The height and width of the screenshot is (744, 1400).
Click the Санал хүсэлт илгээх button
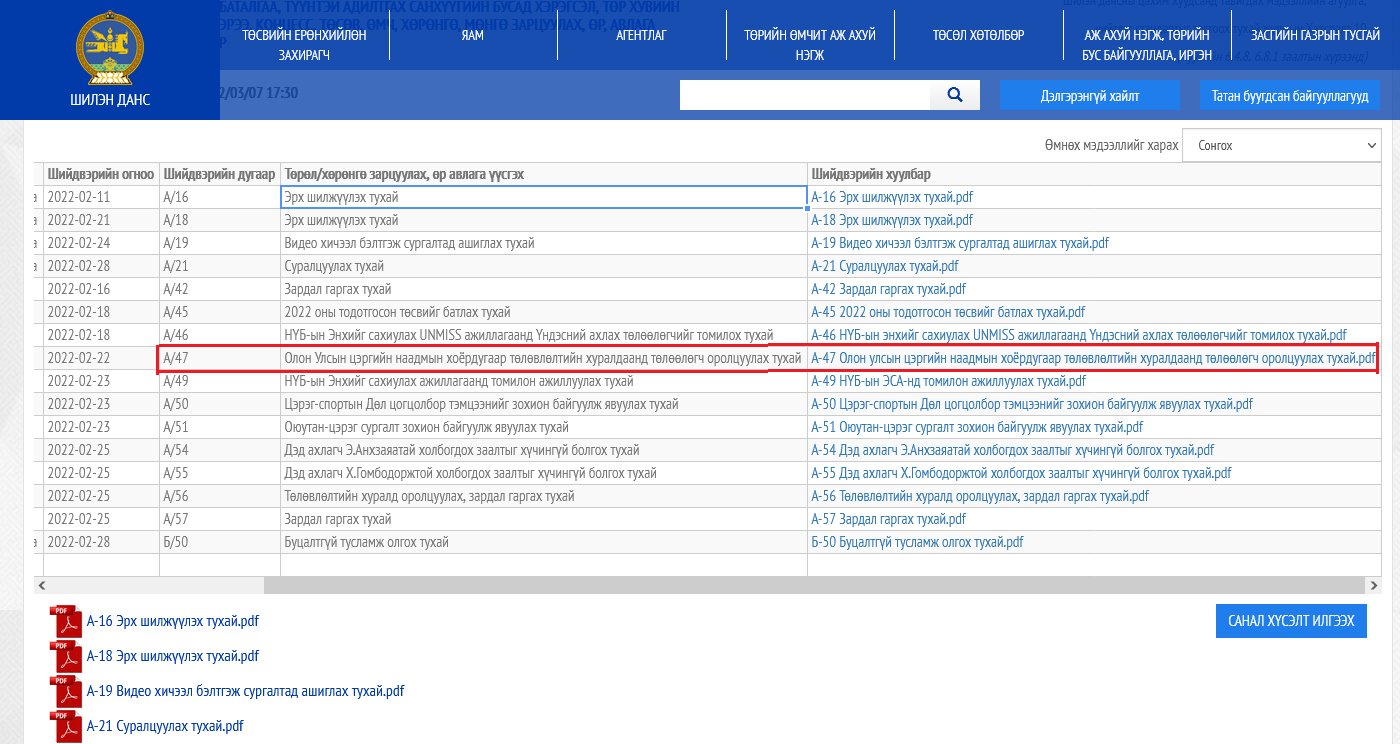pyautogui.click(x=1291, y=620)
